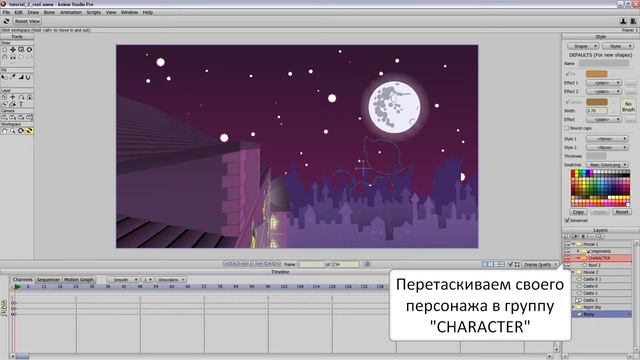Viewport: 640px width, 360px height.
Task: Open the Style 2 dropdown
Action: click(x=607, y=147)
